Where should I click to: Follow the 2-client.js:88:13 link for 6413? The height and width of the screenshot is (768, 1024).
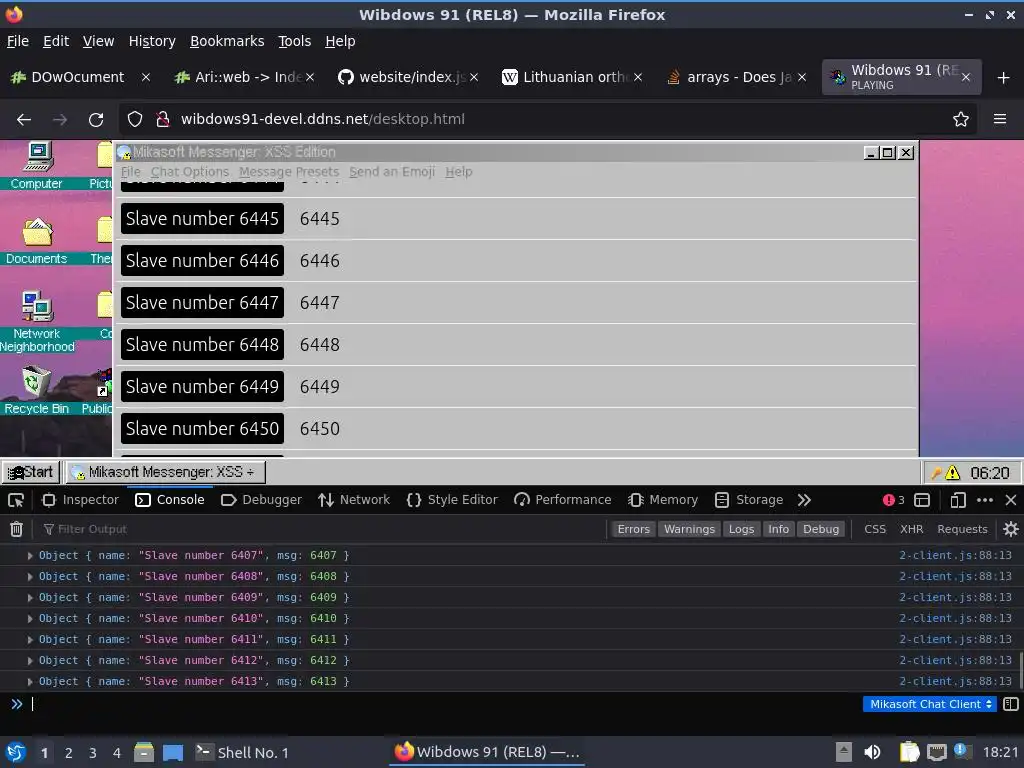click(x=955, y=681)
